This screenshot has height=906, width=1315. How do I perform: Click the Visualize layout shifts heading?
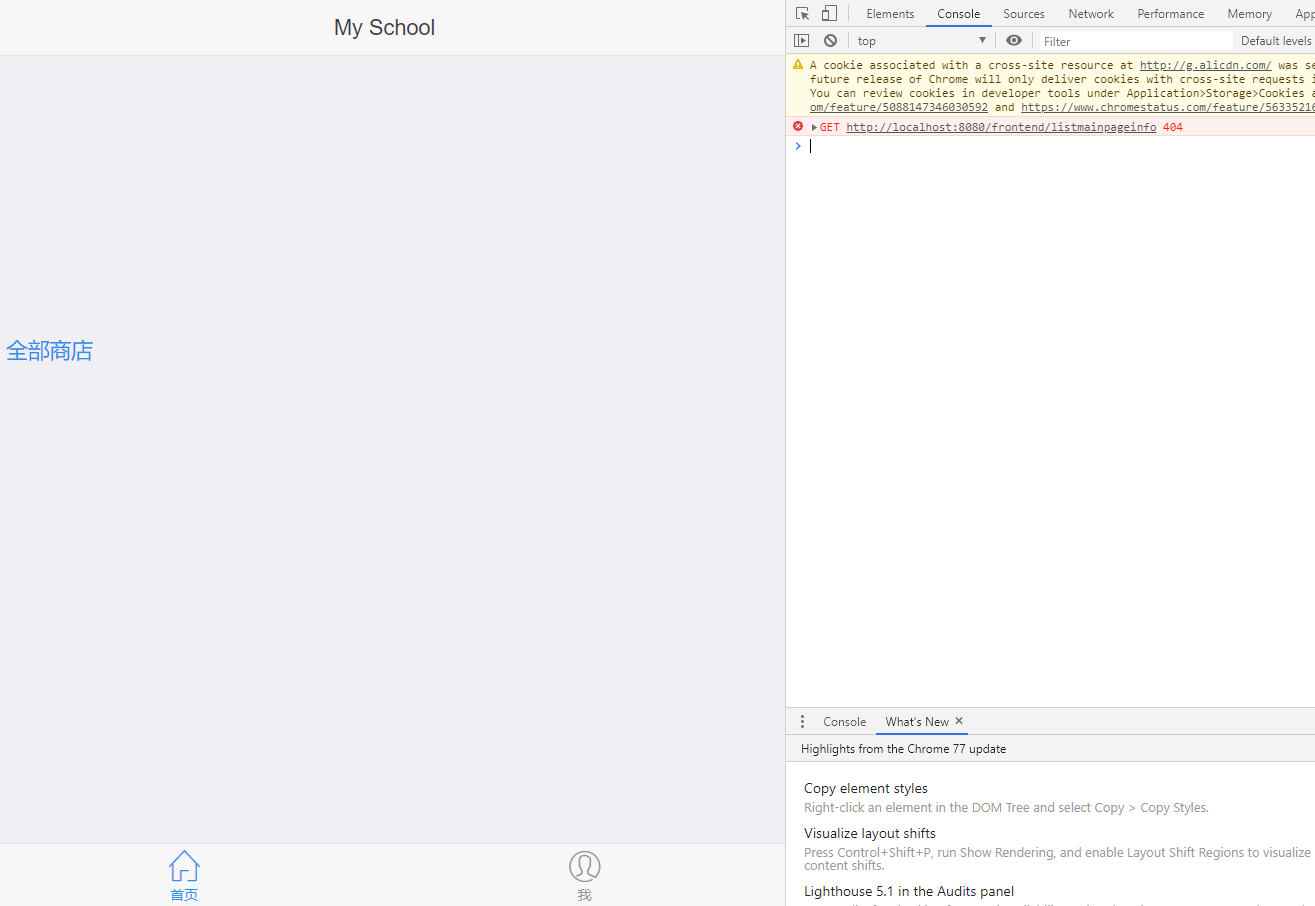(870, 833)
